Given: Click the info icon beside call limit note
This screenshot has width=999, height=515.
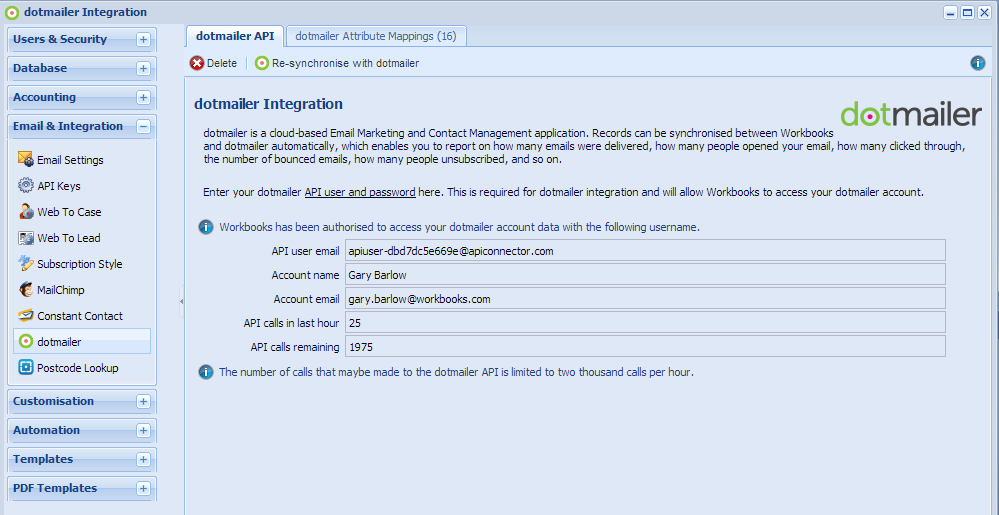Looking at the screenshot, I should [206, 372].
